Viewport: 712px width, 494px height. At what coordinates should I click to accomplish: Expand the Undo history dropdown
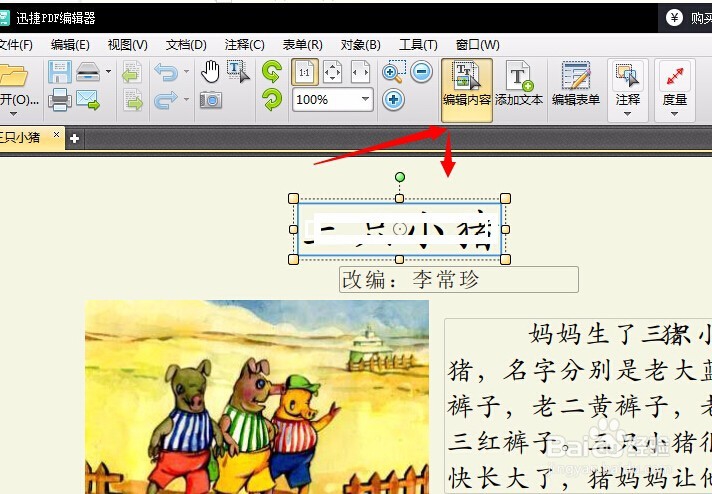click(186, 71)
